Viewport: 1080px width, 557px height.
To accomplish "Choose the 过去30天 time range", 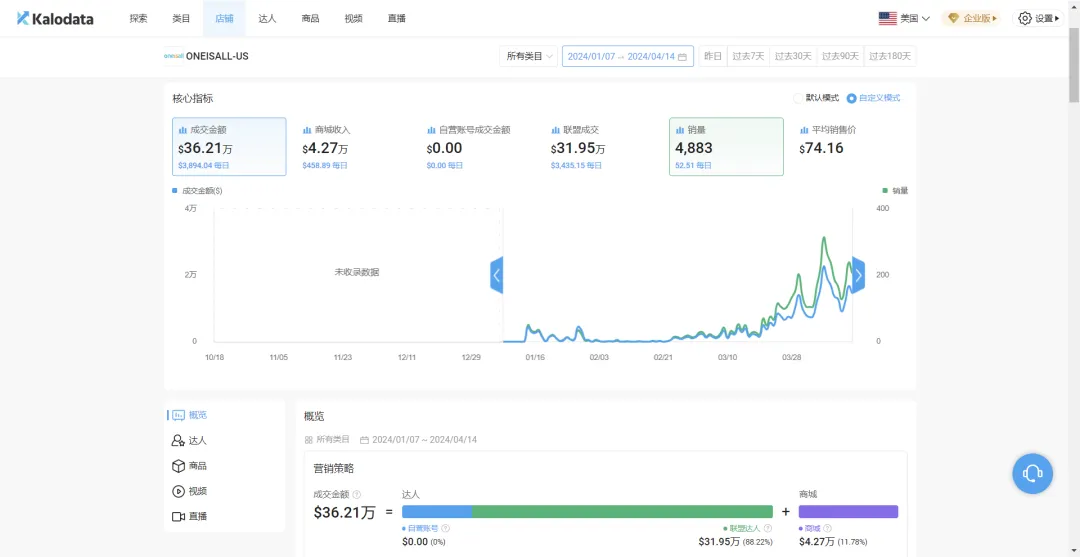I will point(795,57).
